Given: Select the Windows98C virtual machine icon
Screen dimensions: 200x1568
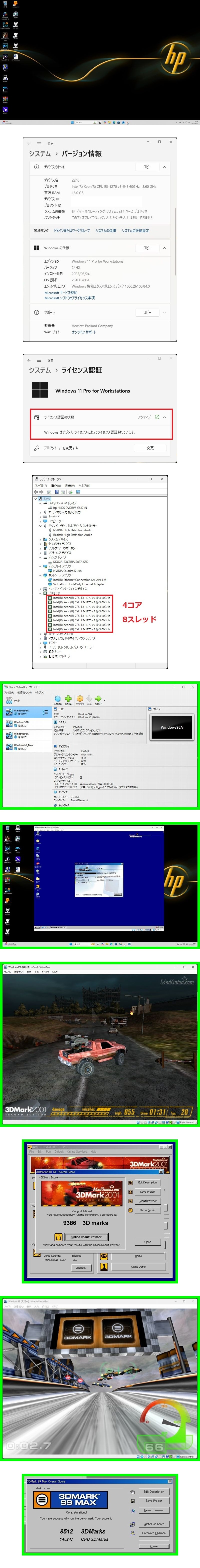Looking at the screenshot, I should [x=9, y=735].
